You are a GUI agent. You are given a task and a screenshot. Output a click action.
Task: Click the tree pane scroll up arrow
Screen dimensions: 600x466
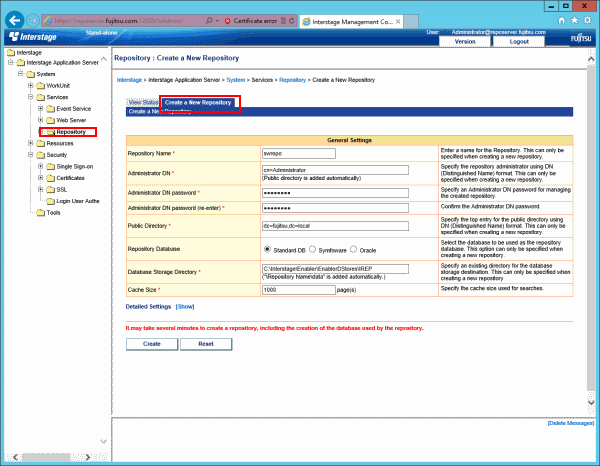click(x=104, y=59)
